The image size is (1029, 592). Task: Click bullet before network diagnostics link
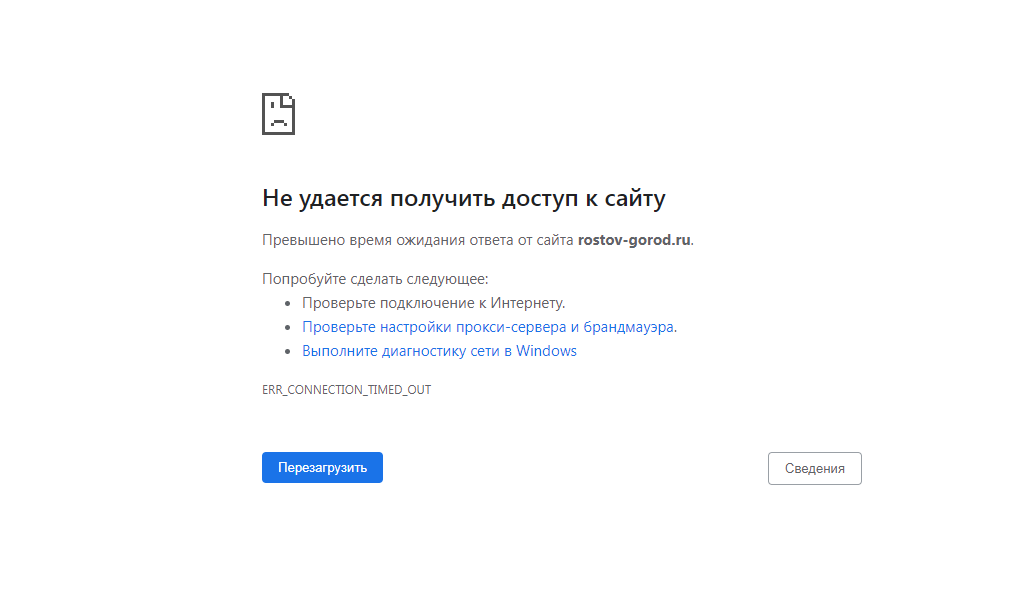pos(288,352)
